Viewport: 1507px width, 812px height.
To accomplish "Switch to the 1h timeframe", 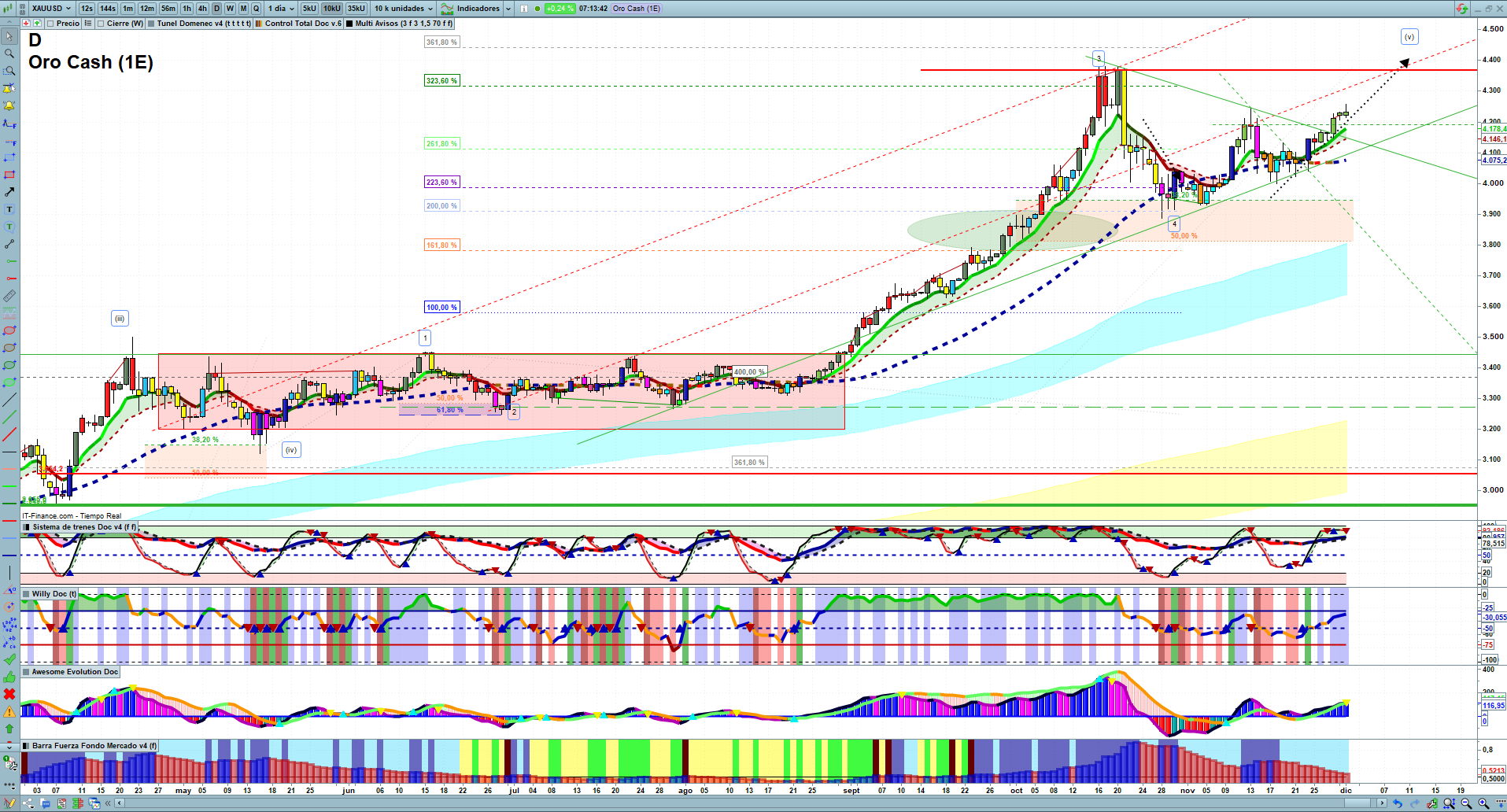I will click(x=187, y=9).
